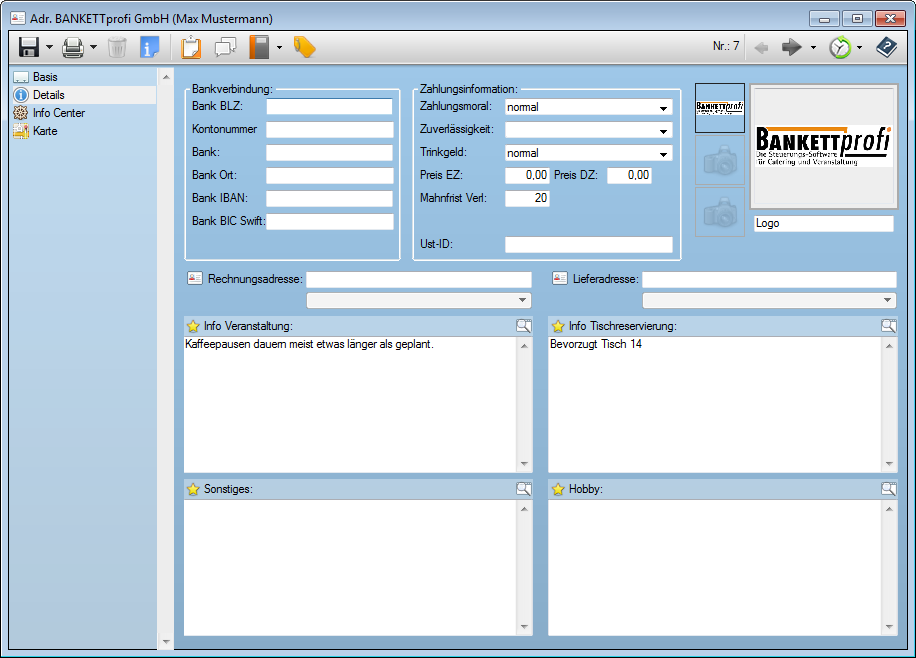Go to next record with forward arrow
The width and height of the screenshot is (916, 658).
792,47
